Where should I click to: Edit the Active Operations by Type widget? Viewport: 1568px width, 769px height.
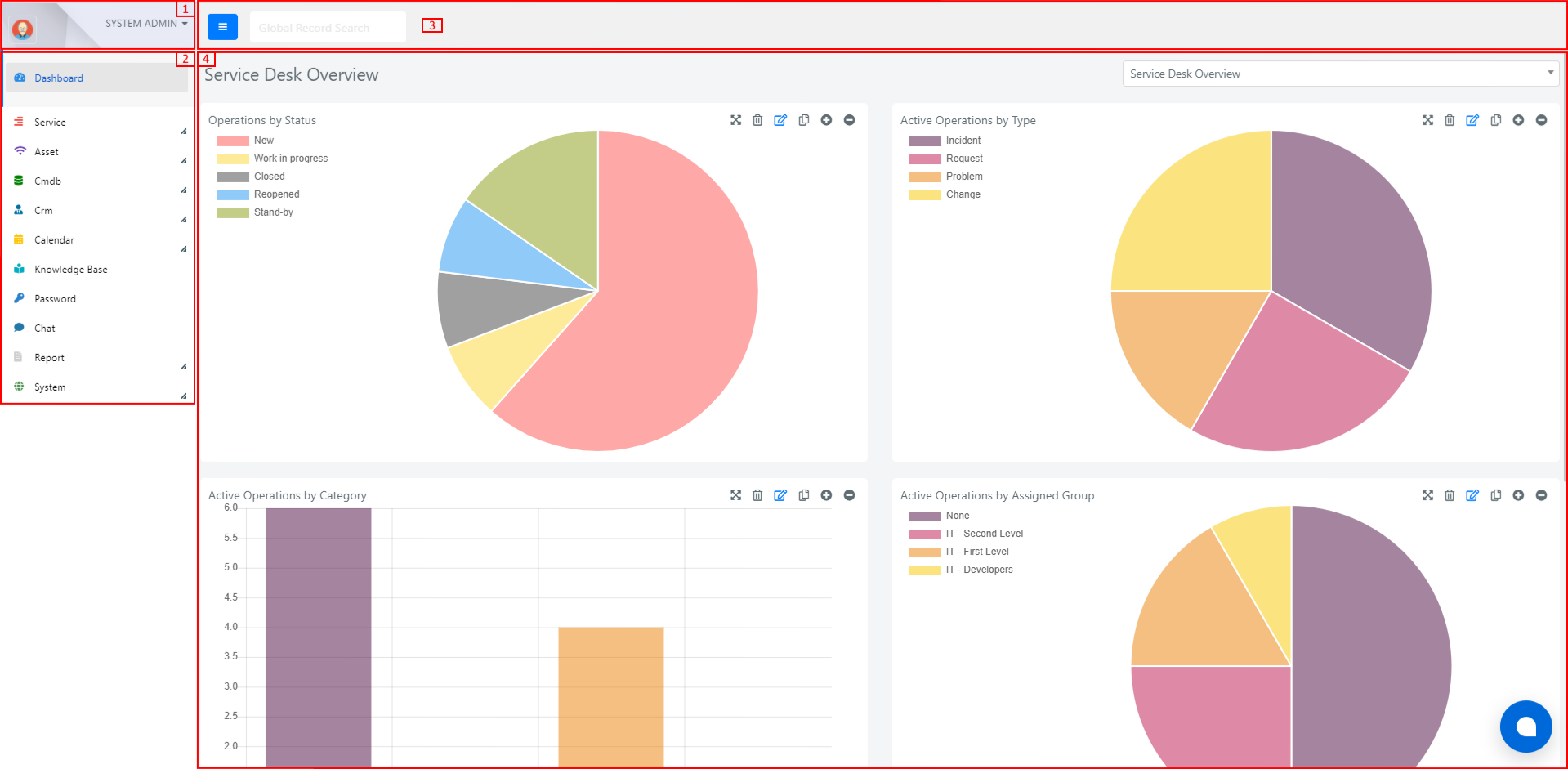(1472, 120)
